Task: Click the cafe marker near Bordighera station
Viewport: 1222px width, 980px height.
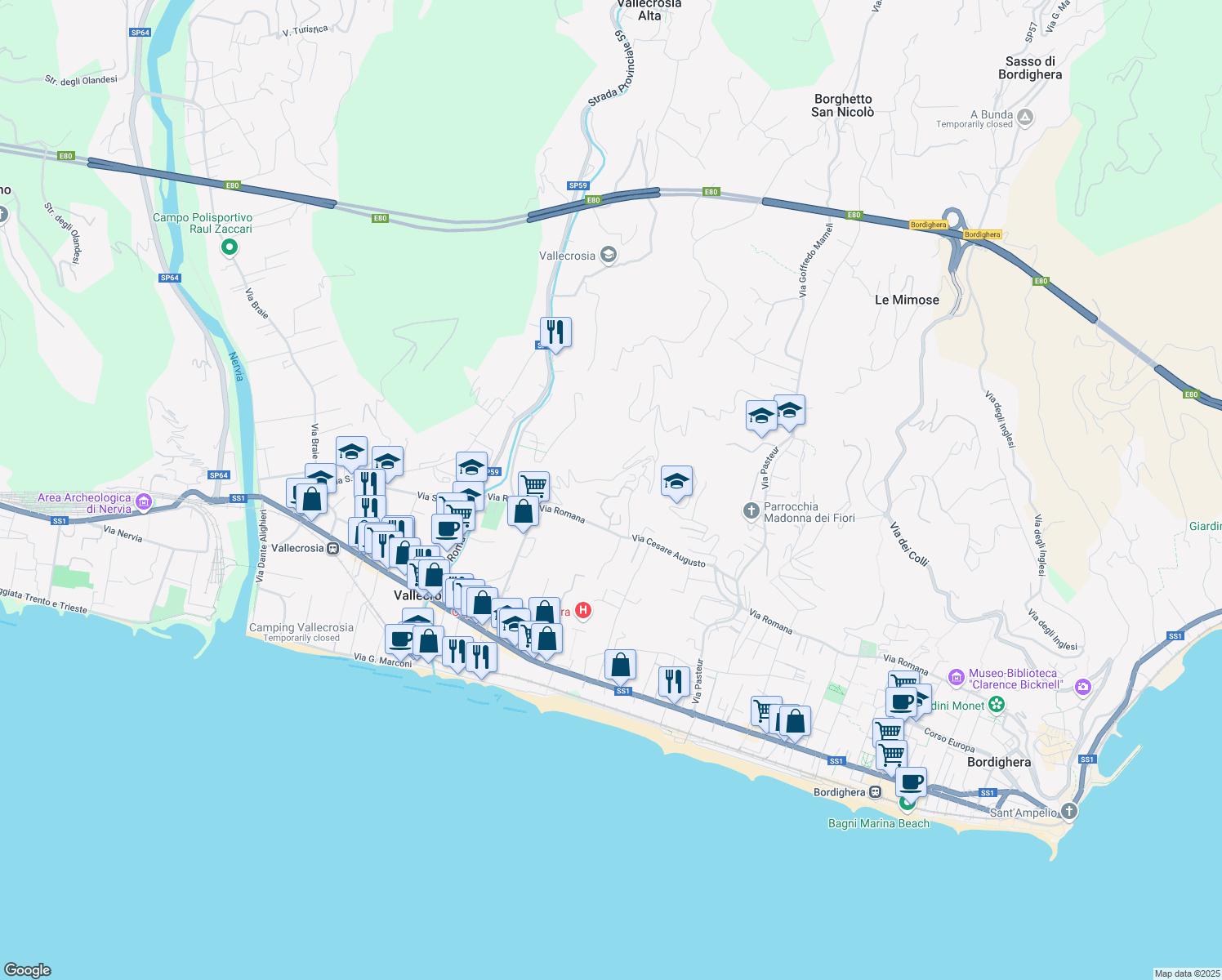Action: 911,784
